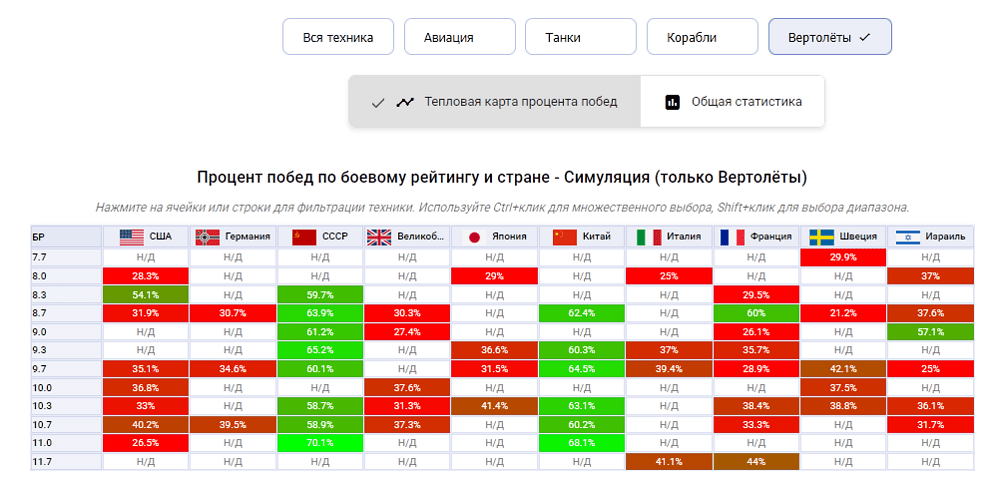The width and height of the screenshot is (1000, 482).
Task: Click the China flag icon in header
Action: point(565,237)
